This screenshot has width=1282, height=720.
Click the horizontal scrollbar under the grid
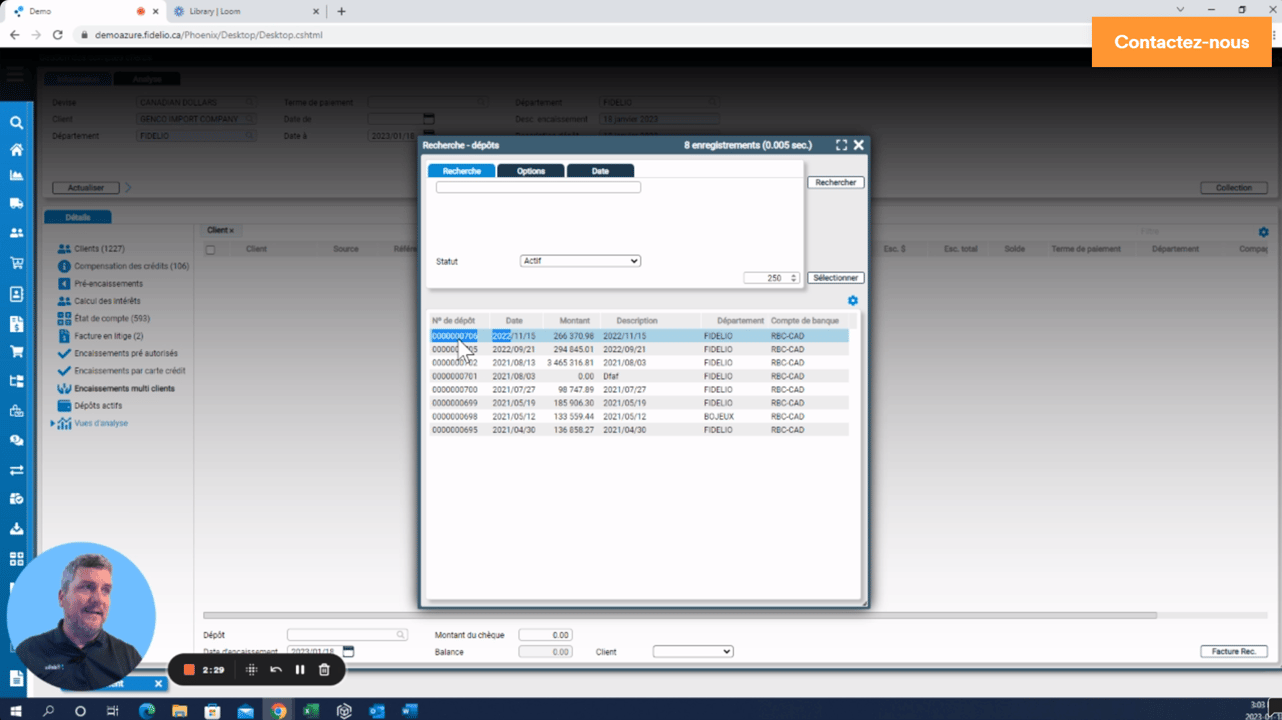tap(680, 615)
